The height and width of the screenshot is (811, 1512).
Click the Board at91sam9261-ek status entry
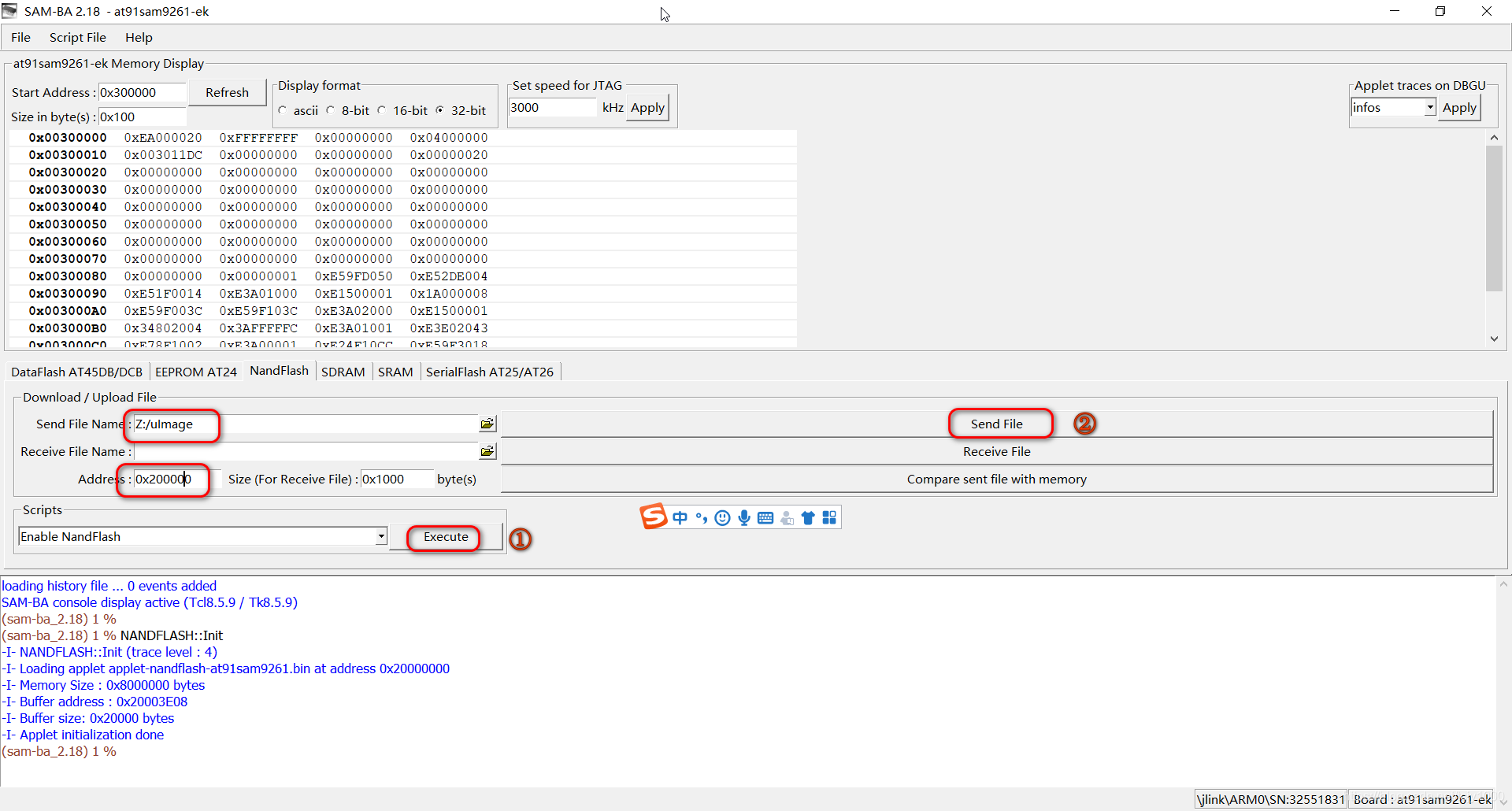[1421, 799]
